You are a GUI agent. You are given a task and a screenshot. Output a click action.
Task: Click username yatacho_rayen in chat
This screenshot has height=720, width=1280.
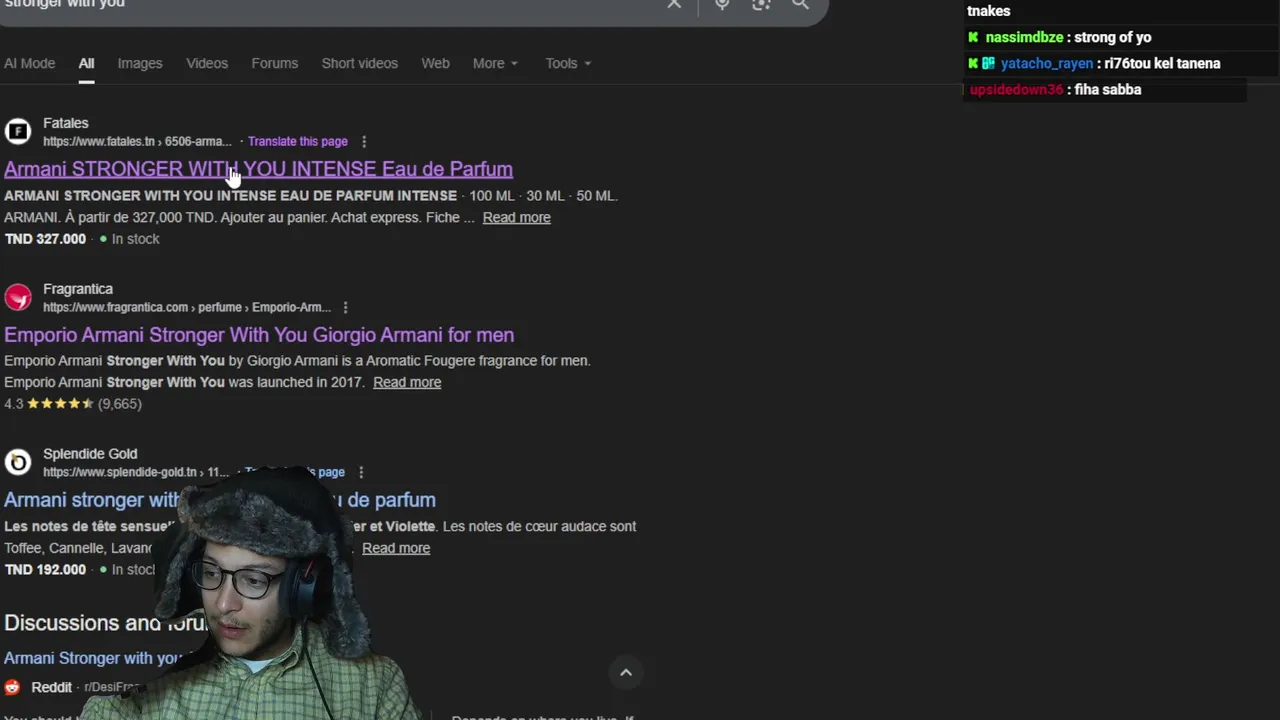[1047, 63]
